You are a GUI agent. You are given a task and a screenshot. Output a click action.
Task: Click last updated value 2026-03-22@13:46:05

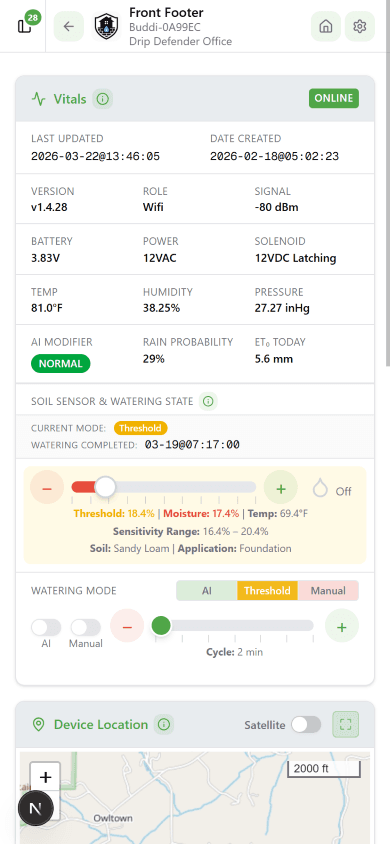click(x=95, y=157)
